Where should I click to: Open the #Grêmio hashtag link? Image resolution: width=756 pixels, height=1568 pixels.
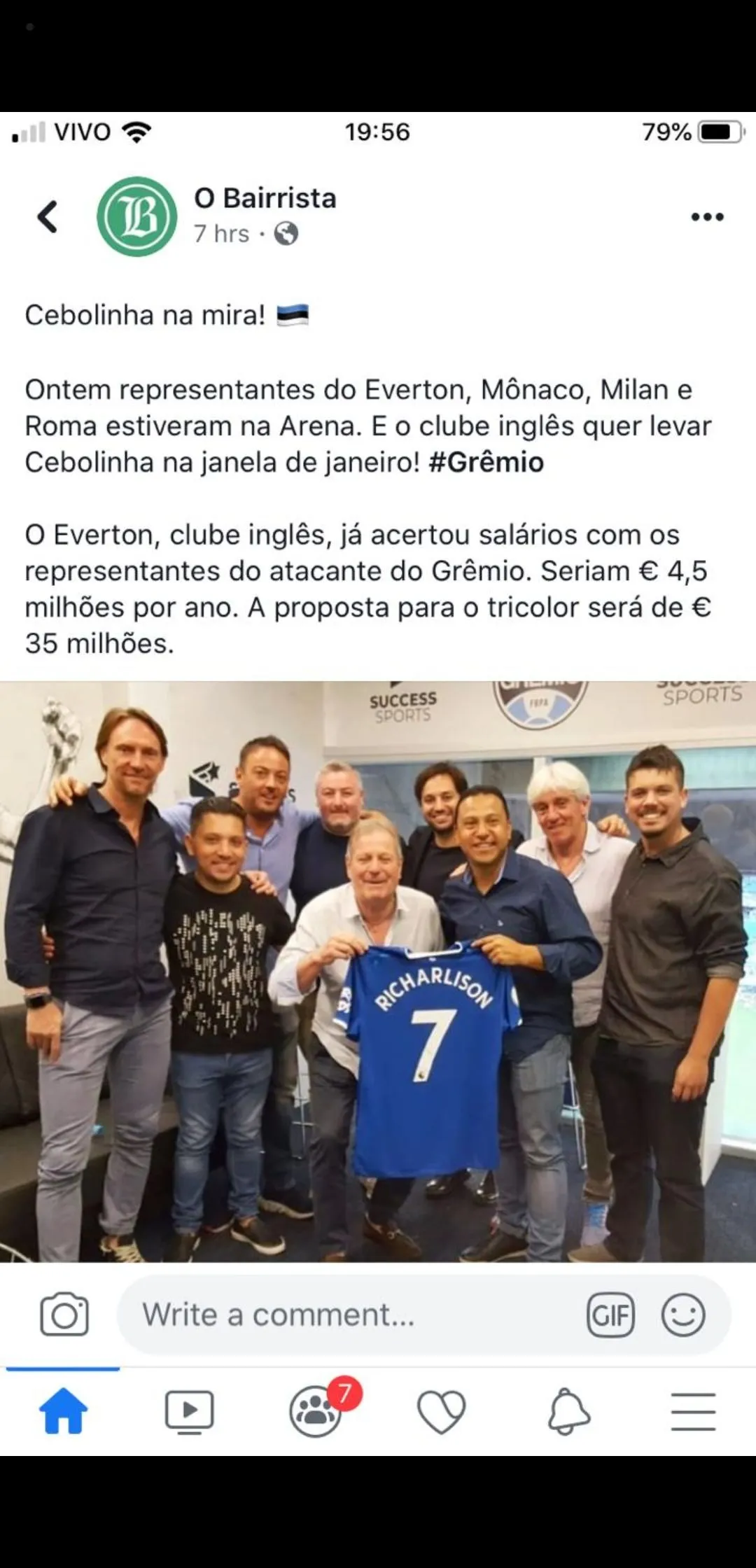coord(486,462)
